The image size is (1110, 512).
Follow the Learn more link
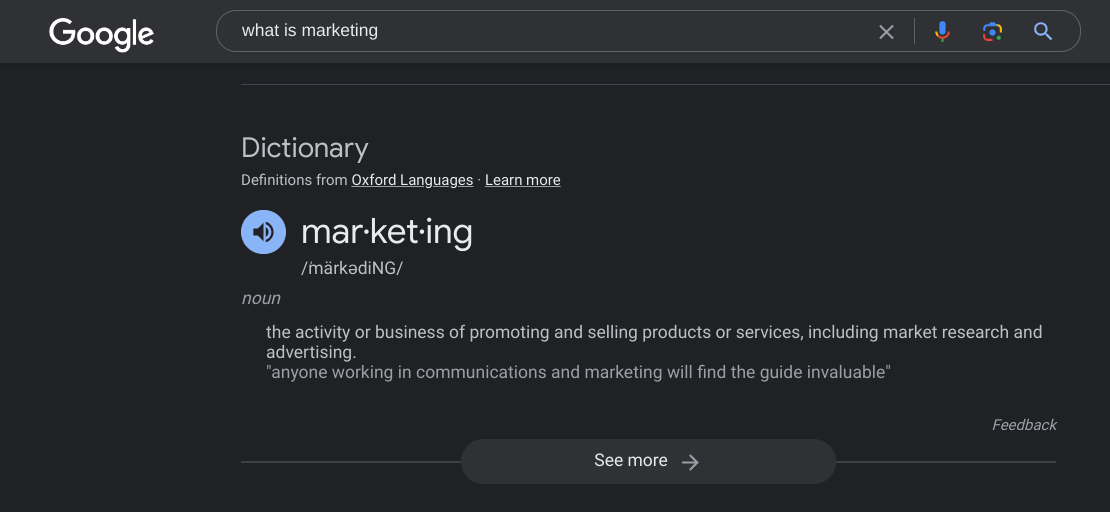[x=523, y=180]
